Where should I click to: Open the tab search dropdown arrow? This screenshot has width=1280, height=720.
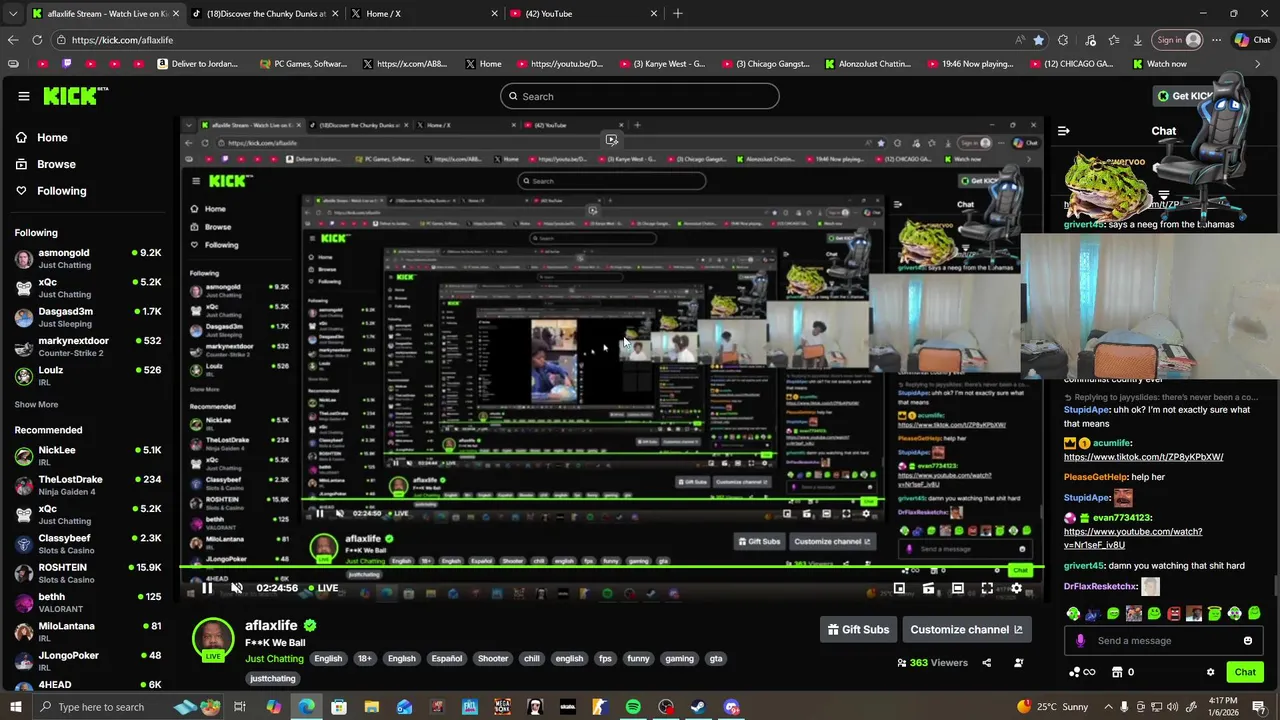tap(12, 14)
